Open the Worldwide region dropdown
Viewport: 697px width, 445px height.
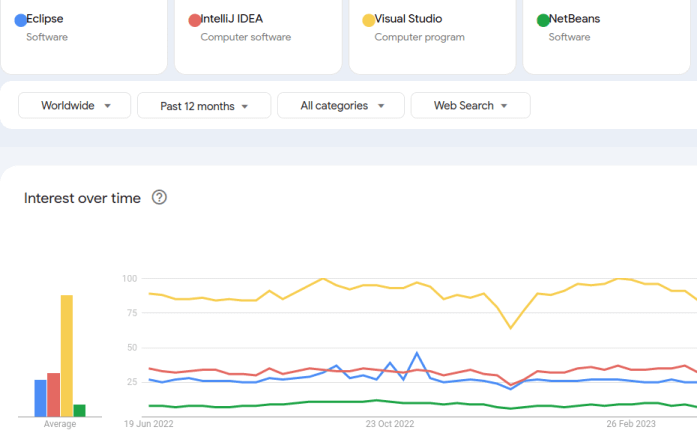click(x=75, y=105)
